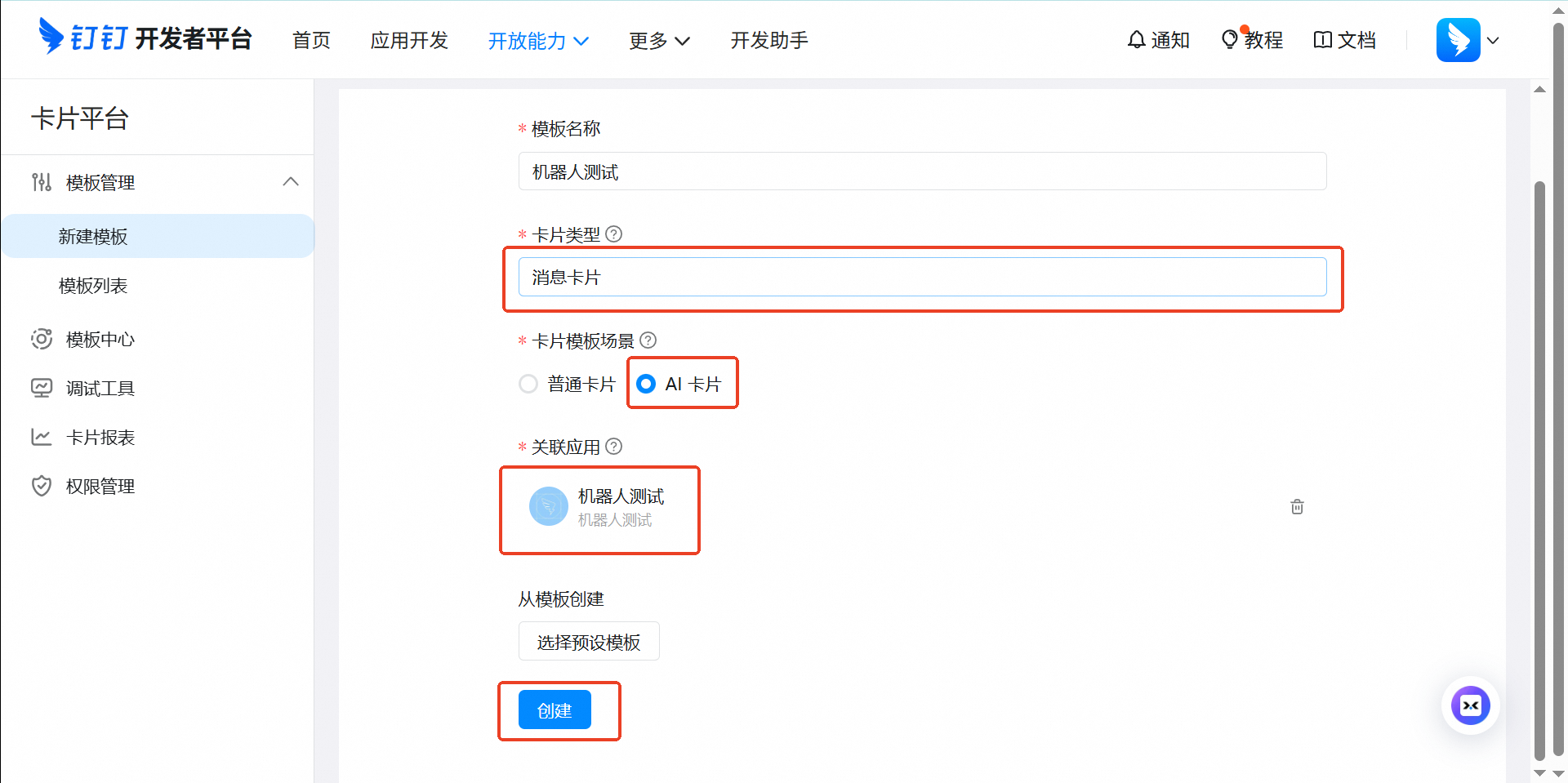Click the 模板中心 template center icon
The width and height of the screenshot is (1568, 783).
(x=42, y=339)
